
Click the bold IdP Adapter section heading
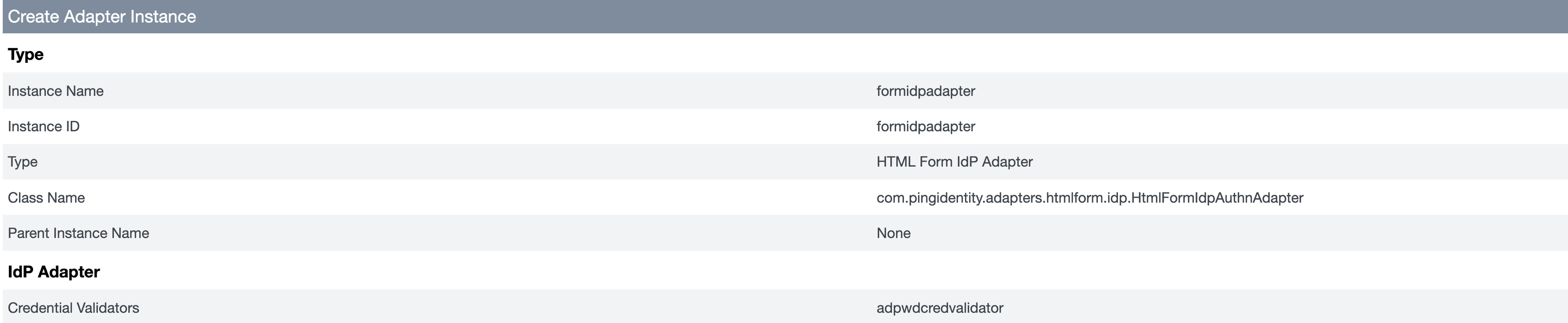[54, 272]
